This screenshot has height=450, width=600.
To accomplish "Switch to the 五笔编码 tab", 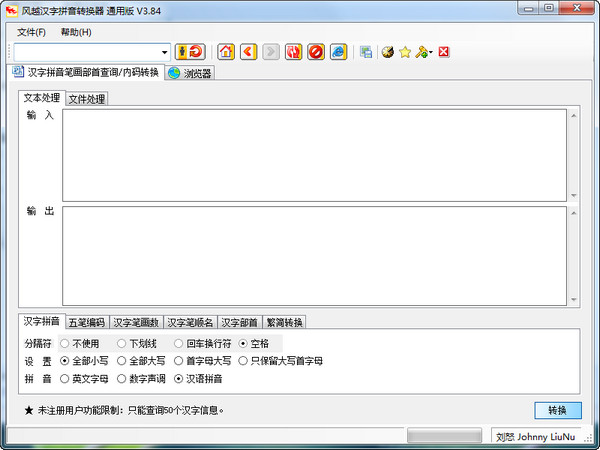I will click(87, 323).
